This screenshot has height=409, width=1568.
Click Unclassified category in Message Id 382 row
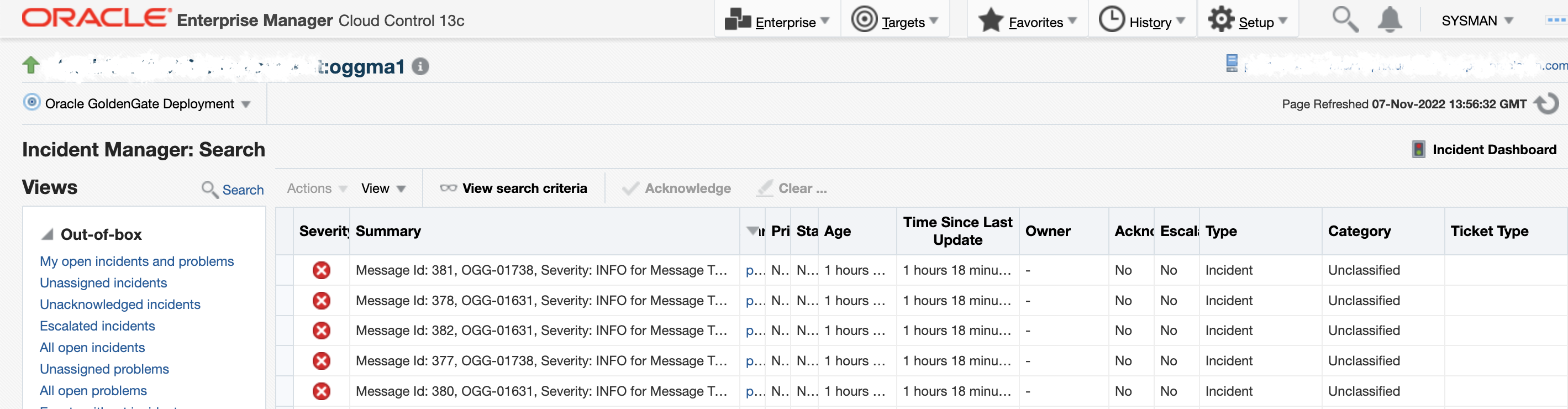(1364, 331)
